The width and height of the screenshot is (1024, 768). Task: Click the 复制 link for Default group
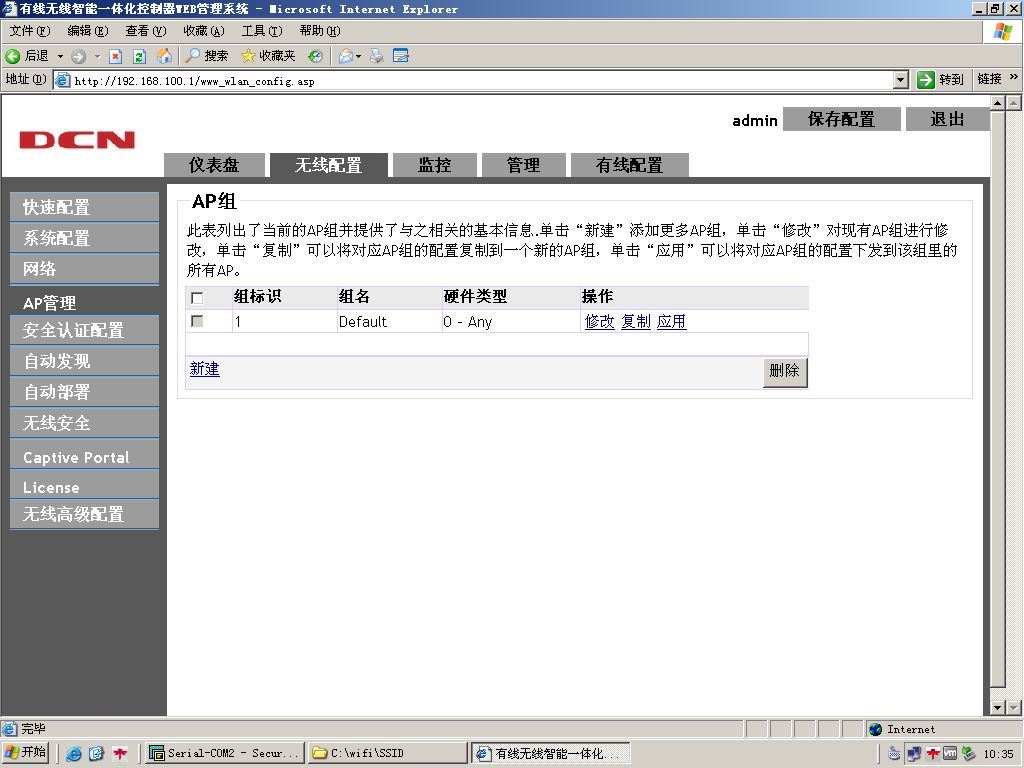[x=635, y=322]
